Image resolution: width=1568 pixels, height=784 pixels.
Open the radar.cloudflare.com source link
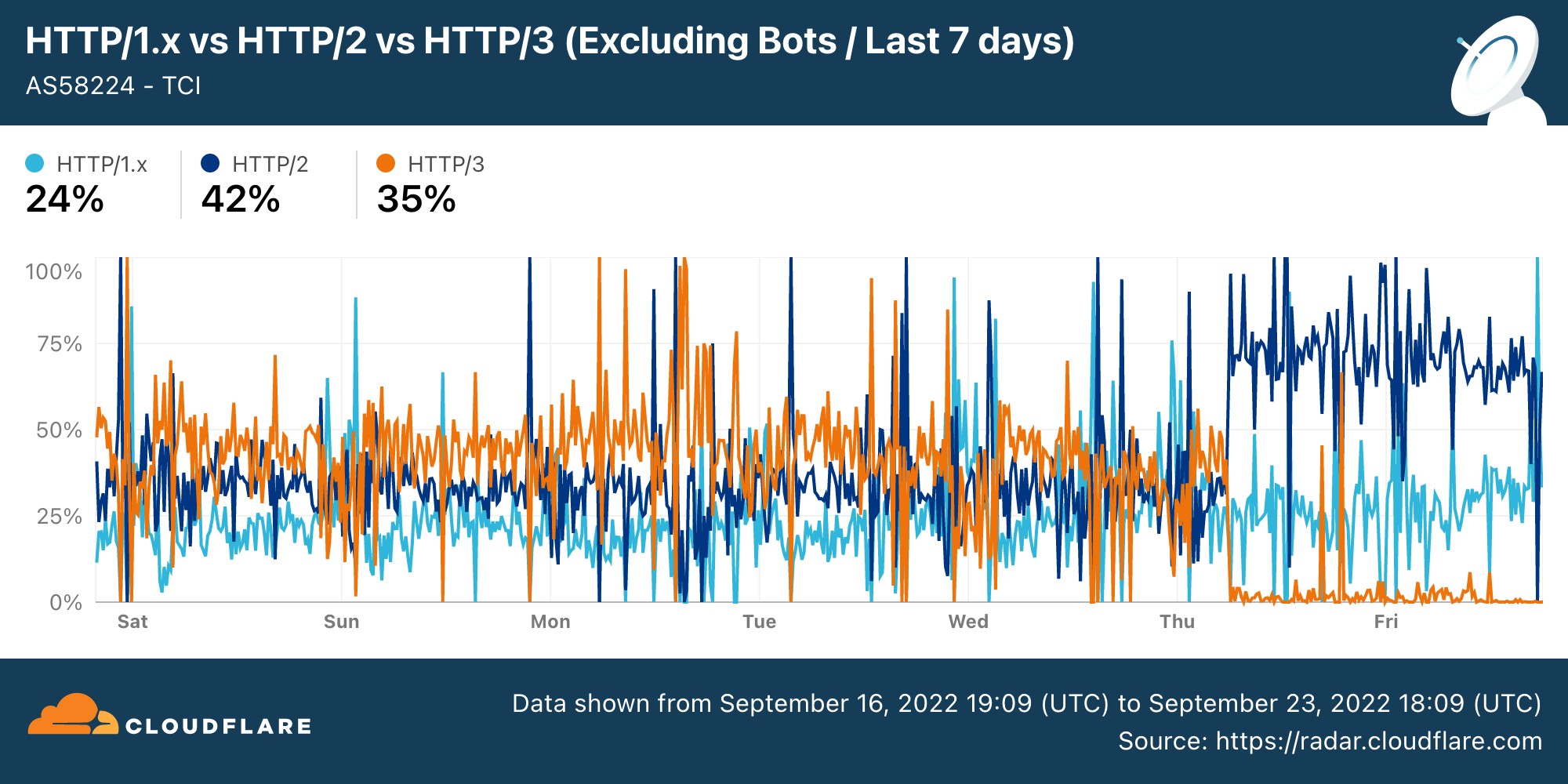(1378, 741)
